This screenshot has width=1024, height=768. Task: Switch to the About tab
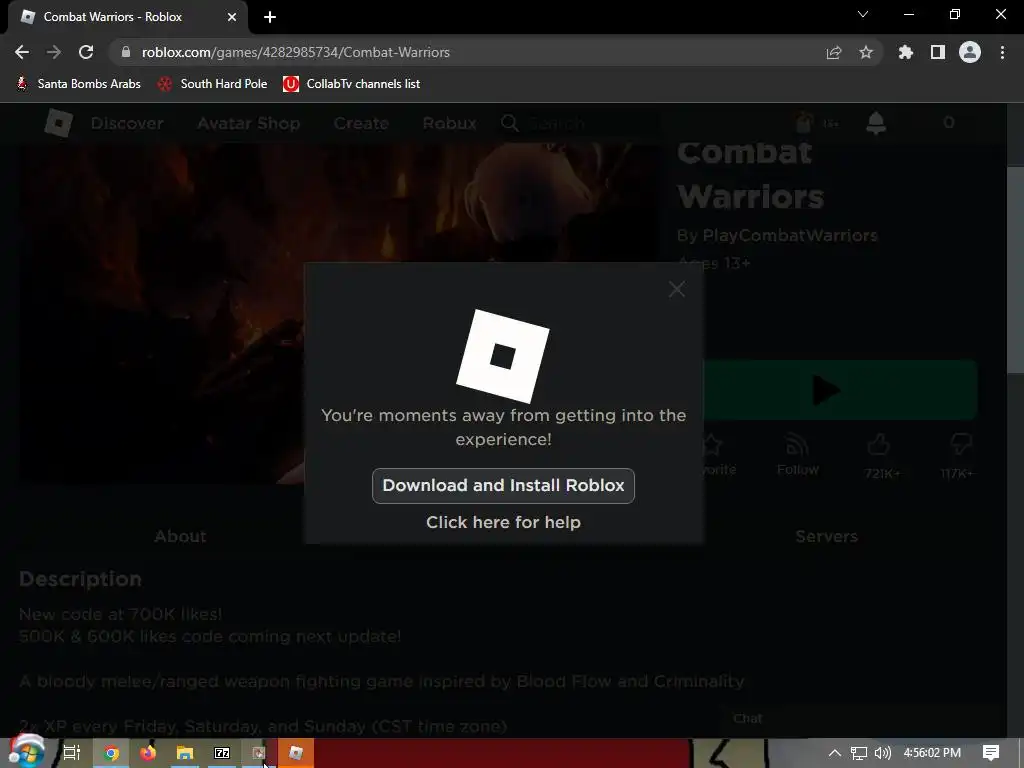point(180,536)
